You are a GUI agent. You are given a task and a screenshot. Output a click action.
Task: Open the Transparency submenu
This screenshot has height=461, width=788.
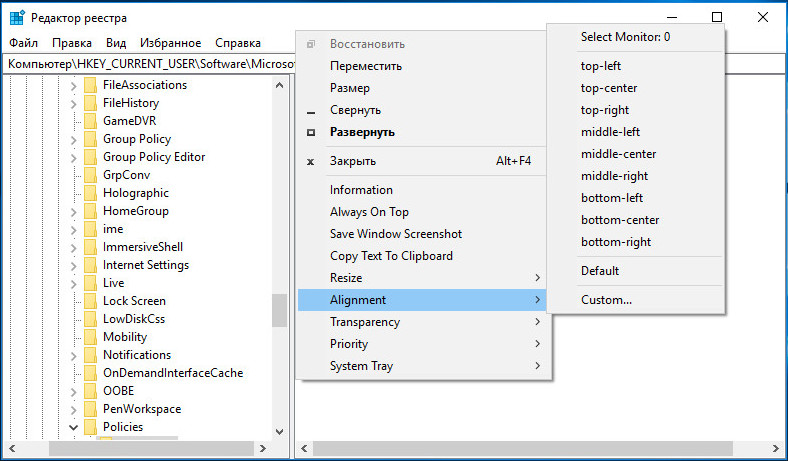click(x=425, y=322)
